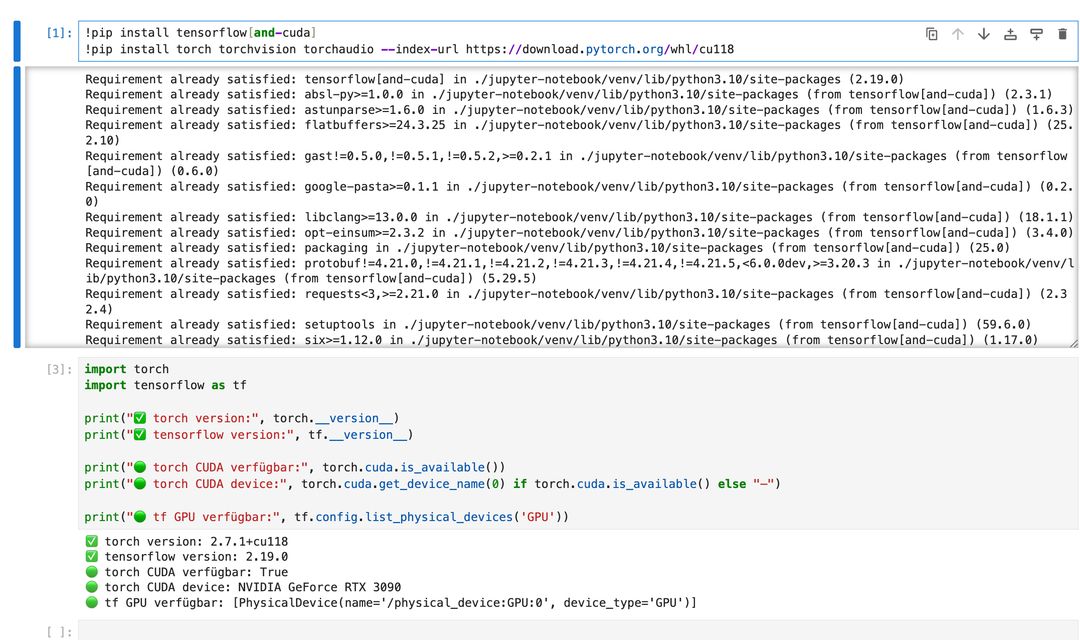Viewport: 1080px width, 640px height.
Task: Click the 'import torch' code line
Action: [x=127, y=369]
